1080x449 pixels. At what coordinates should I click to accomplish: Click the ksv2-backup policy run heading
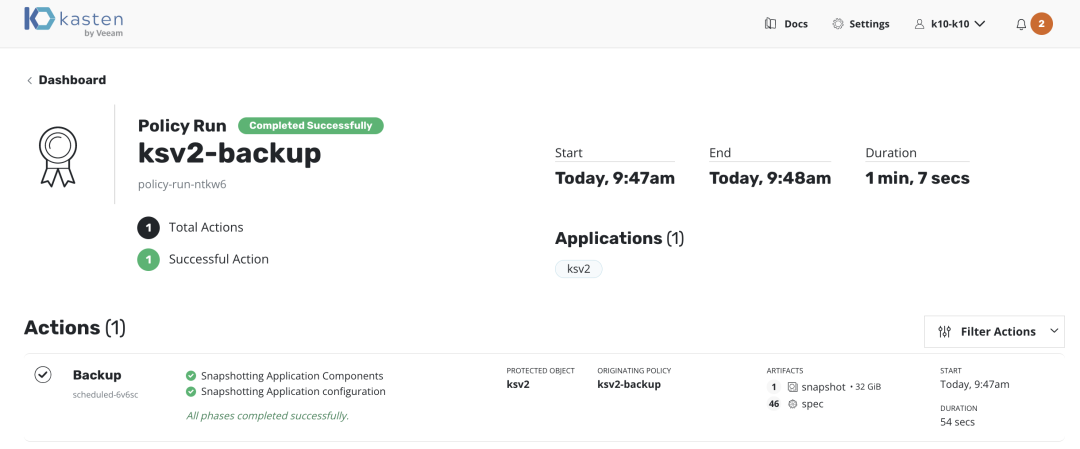point(229,153)
